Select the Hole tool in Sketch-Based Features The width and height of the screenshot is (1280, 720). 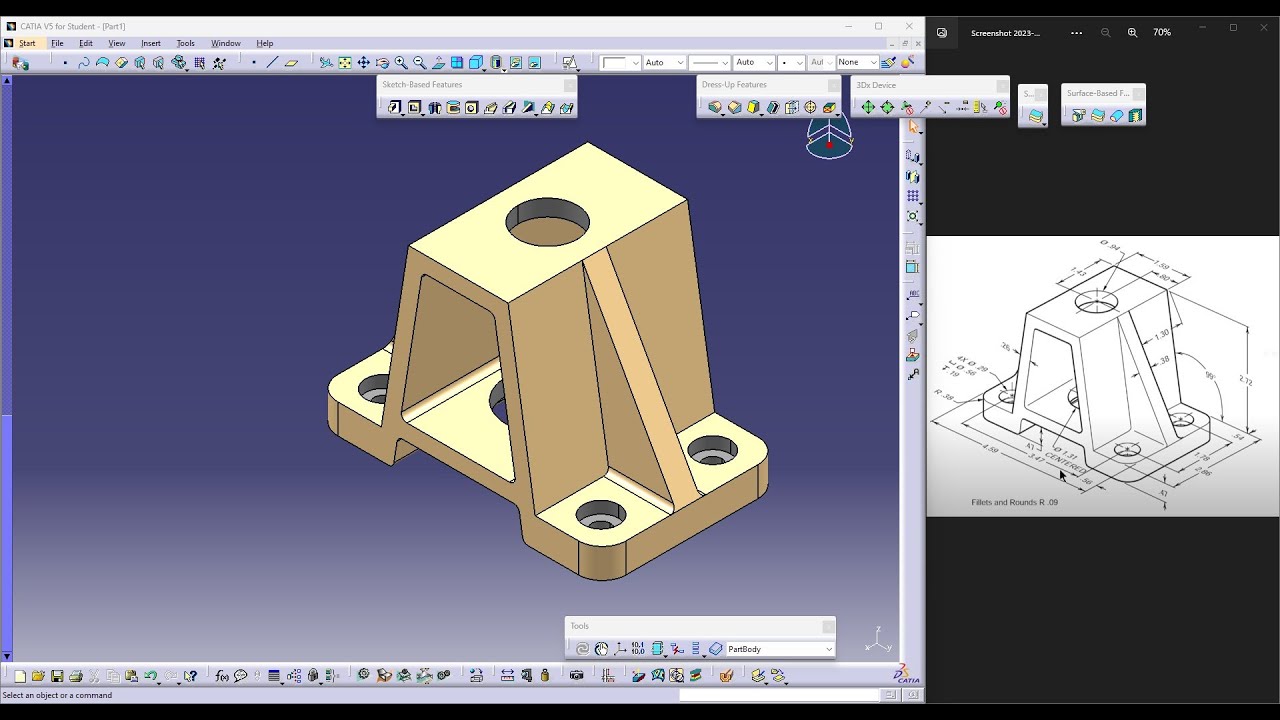pos(472,107)
